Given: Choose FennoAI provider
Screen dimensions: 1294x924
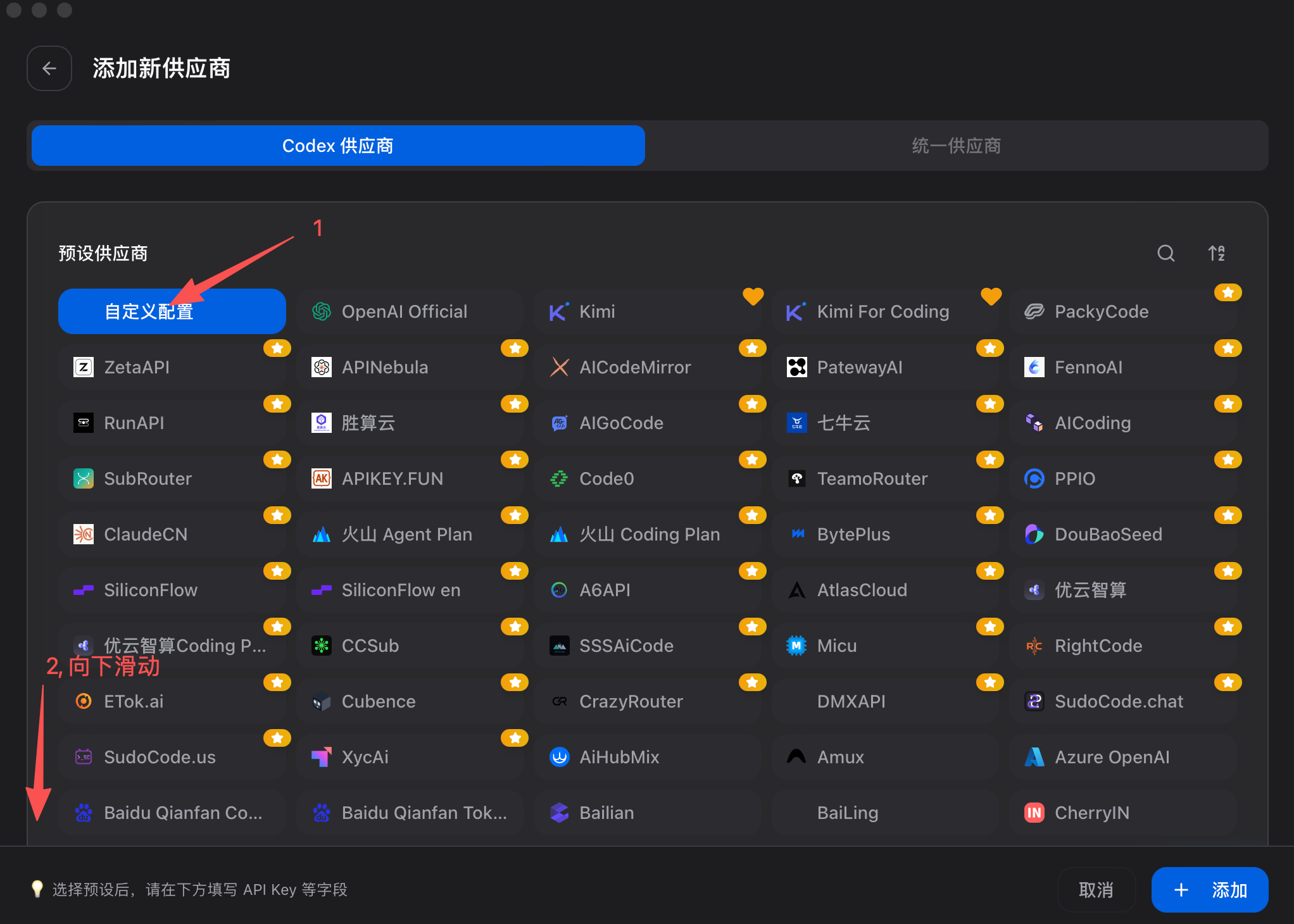Looking at the screenshot, I should 1123,367.
